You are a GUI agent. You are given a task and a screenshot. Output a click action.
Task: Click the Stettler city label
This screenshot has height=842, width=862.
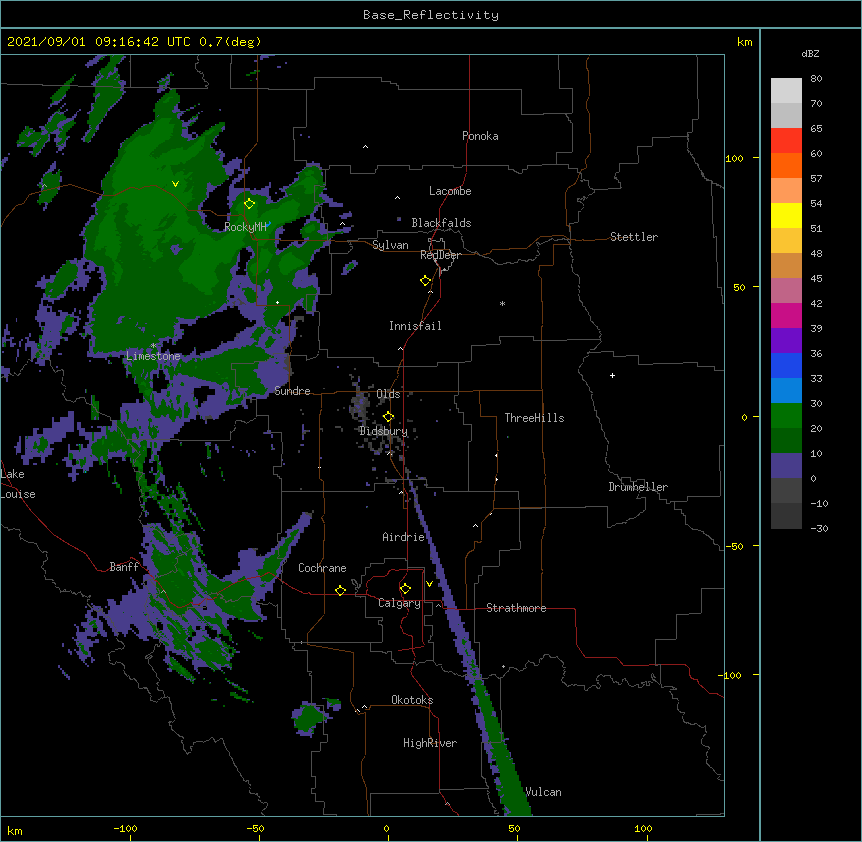coord(634,237)
